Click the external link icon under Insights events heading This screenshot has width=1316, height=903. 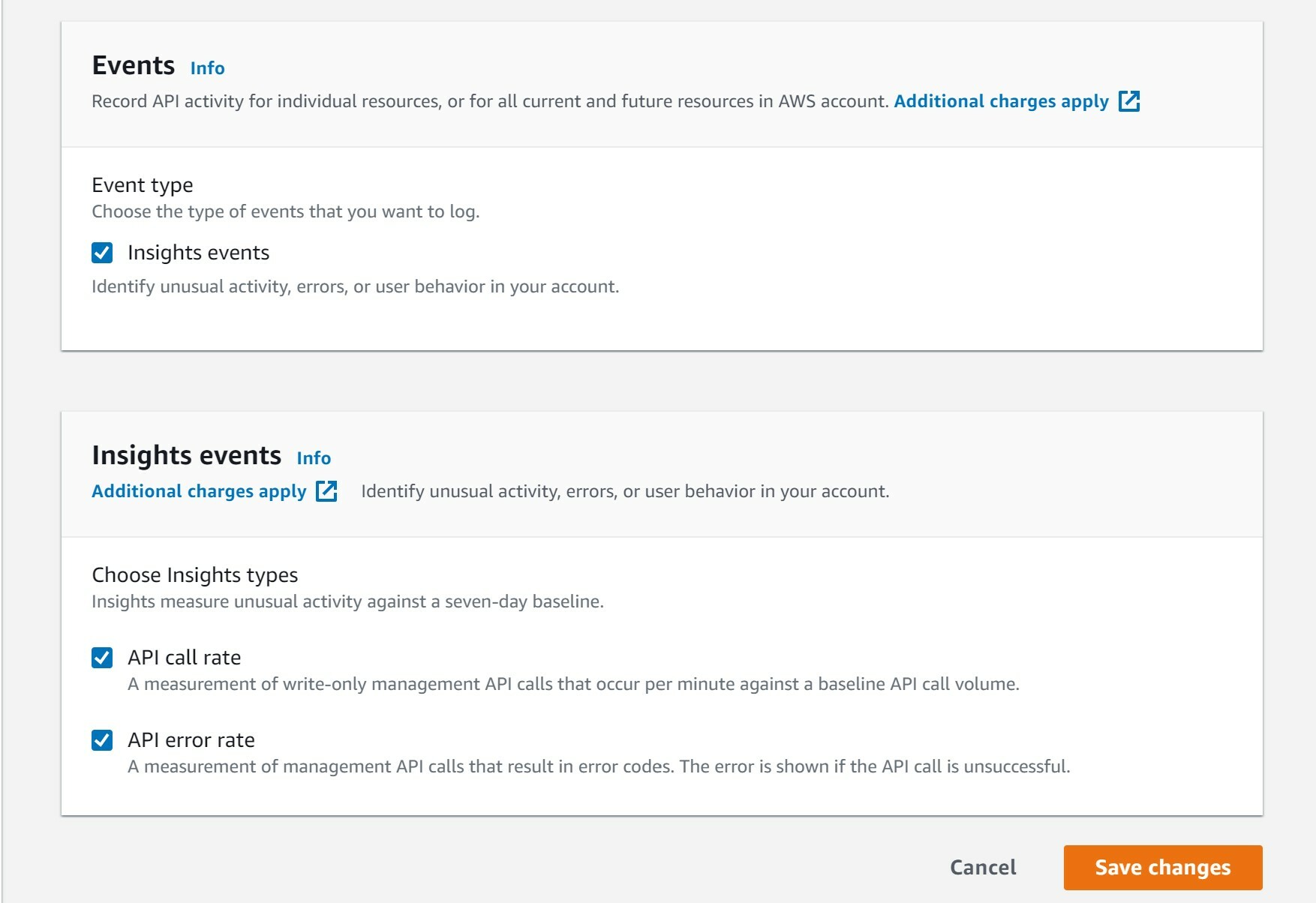point(326,491)
